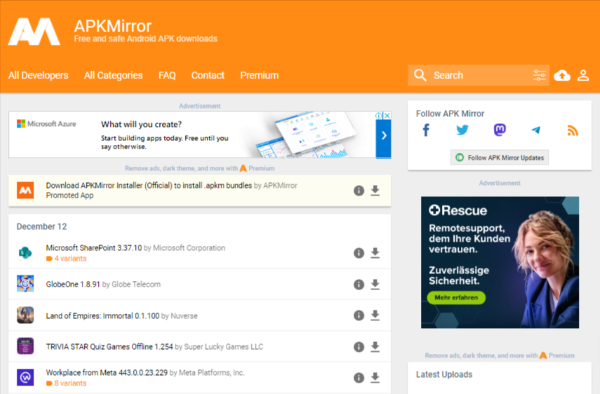The height and width of the screenshot is (394, 600).
Task: Click the TRIVIA STAR app icon
Action: [x=25, y=346]
